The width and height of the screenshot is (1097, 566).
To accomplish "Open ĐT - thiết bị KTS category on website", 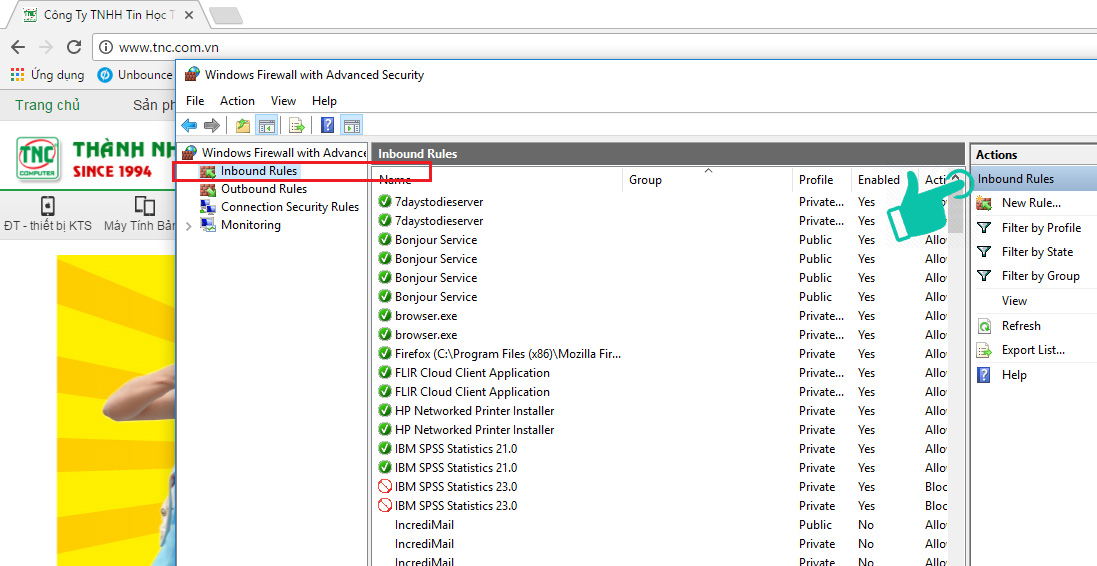I will click(x=48, y=214).
